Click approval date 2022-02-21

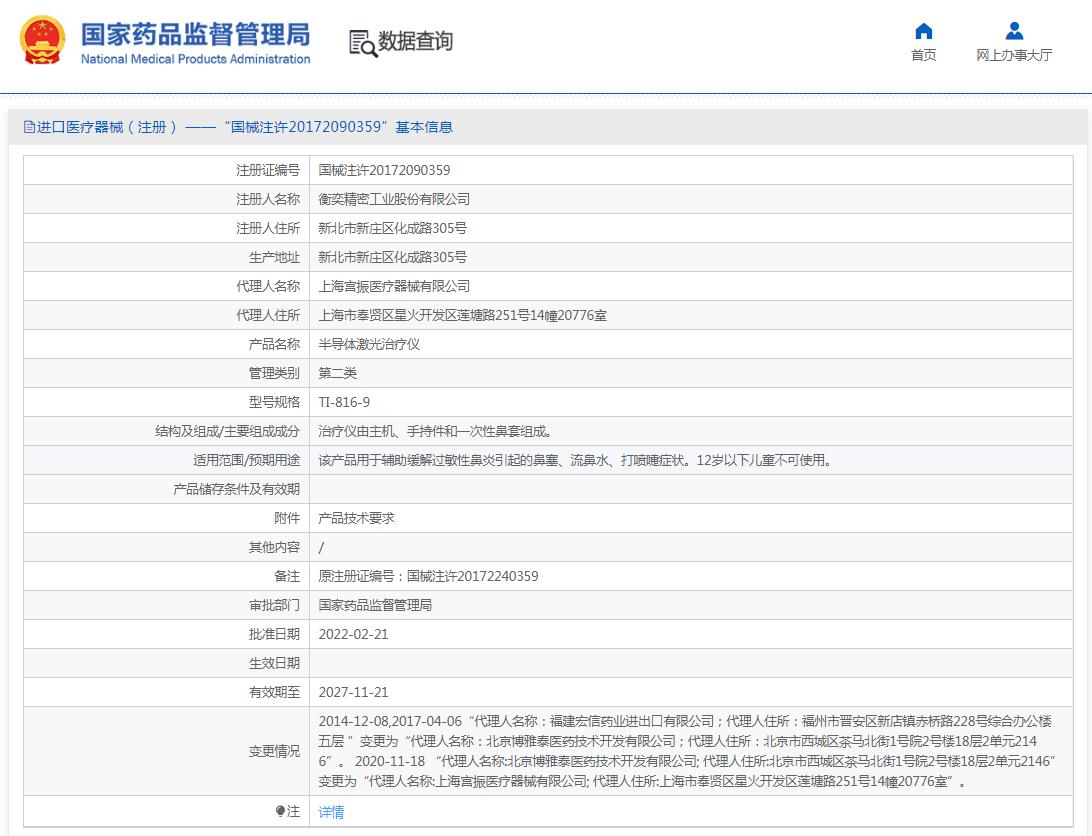353,635
